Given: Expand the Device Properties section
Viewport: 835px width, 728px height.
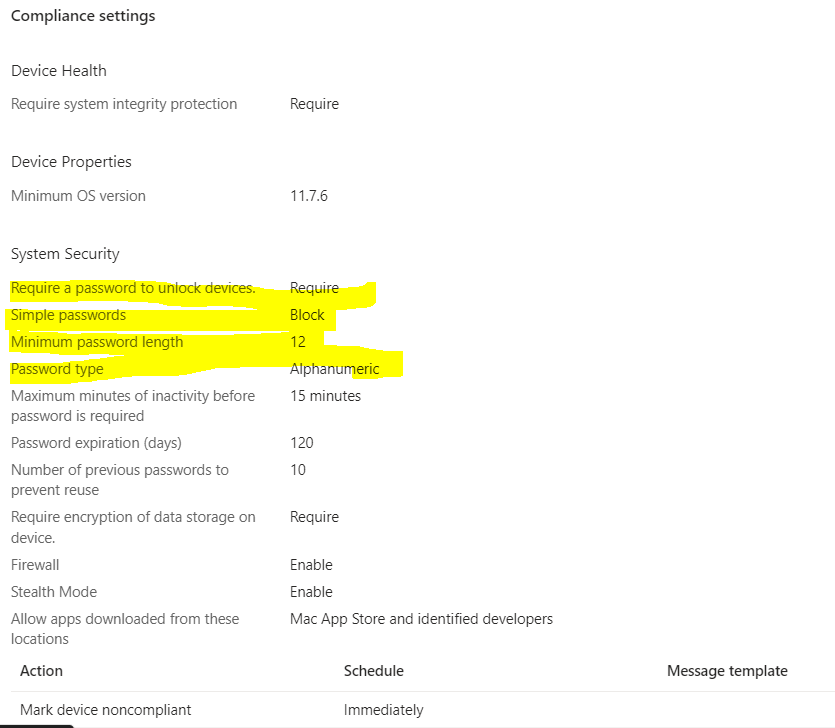Looking at the screenshot, I should 70,161.
